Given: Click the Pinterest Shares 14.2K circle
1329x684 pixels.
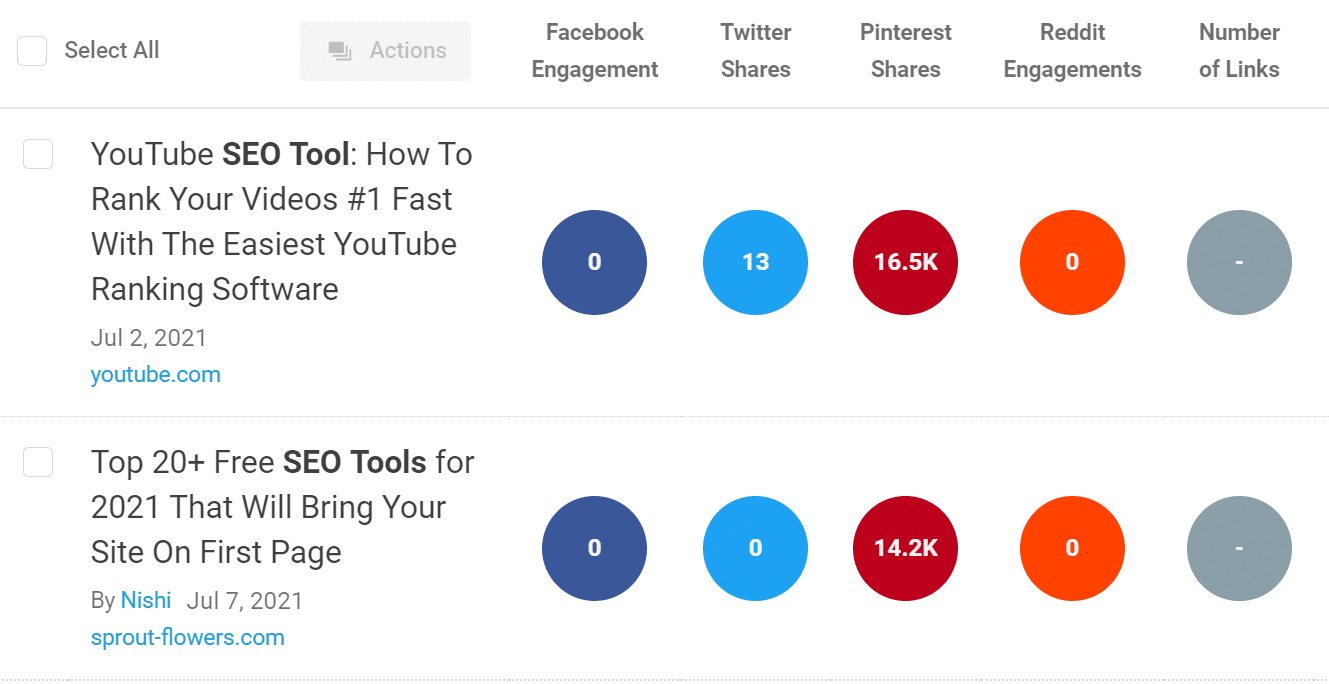Looking at the screenshot, I should [x=905, y=548].
